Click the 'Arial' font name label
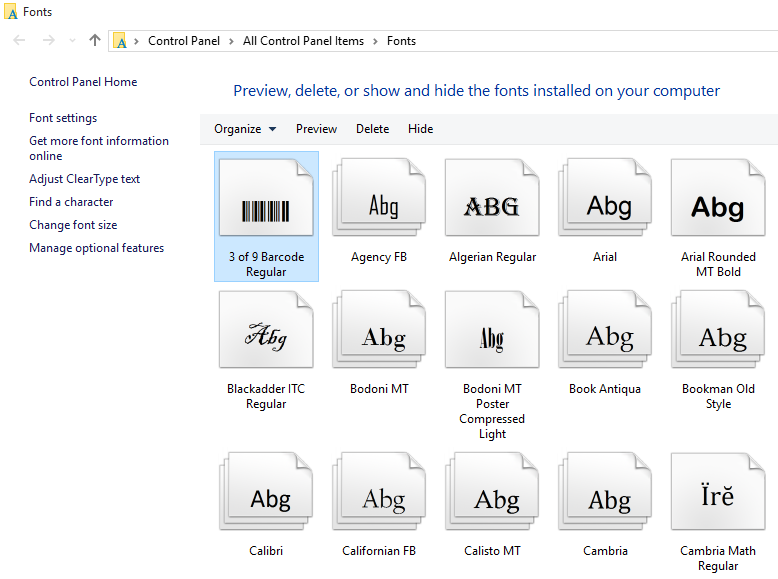The image size is (778, 579). (605, 257)
